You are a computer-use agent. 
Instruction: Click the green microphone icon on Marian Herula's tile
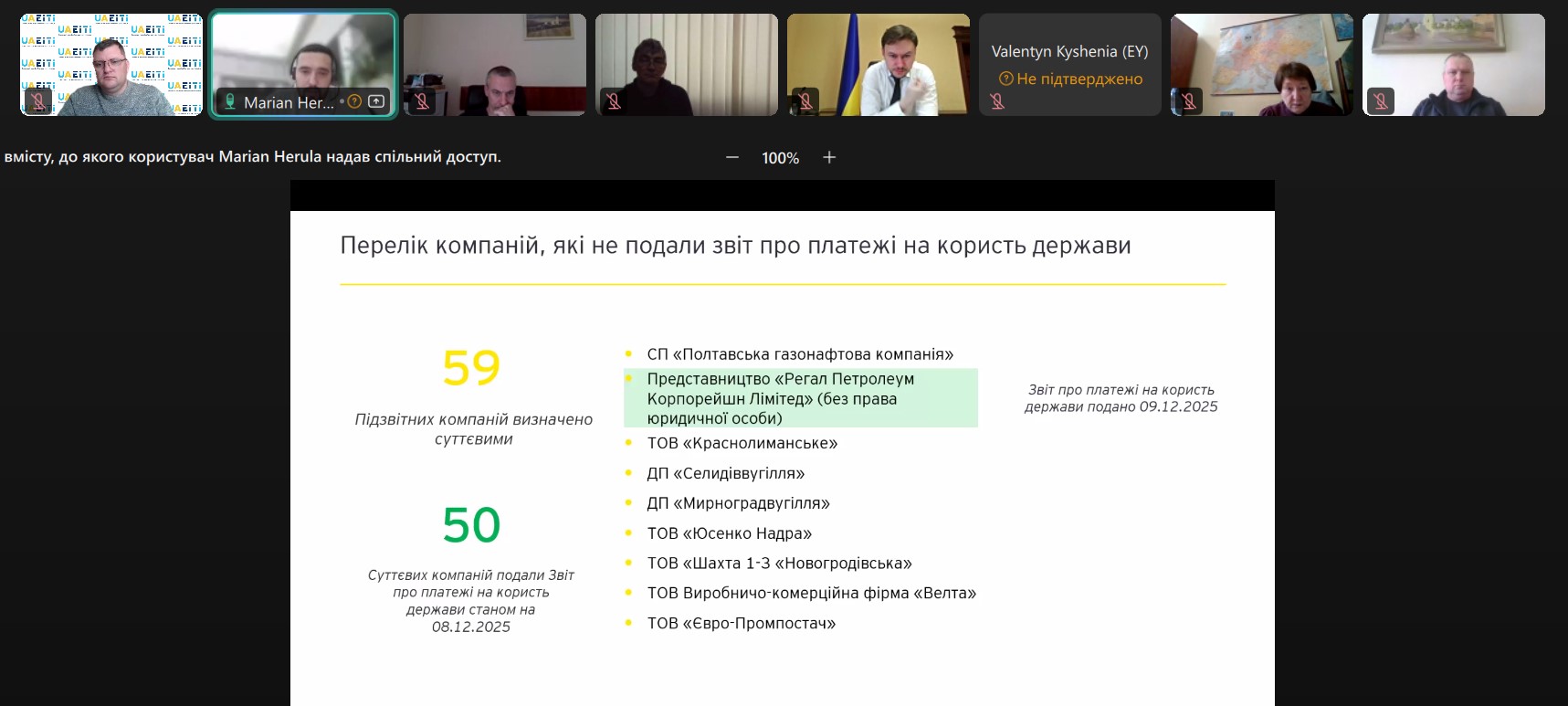pyautogui.click(x=230, y=101)
